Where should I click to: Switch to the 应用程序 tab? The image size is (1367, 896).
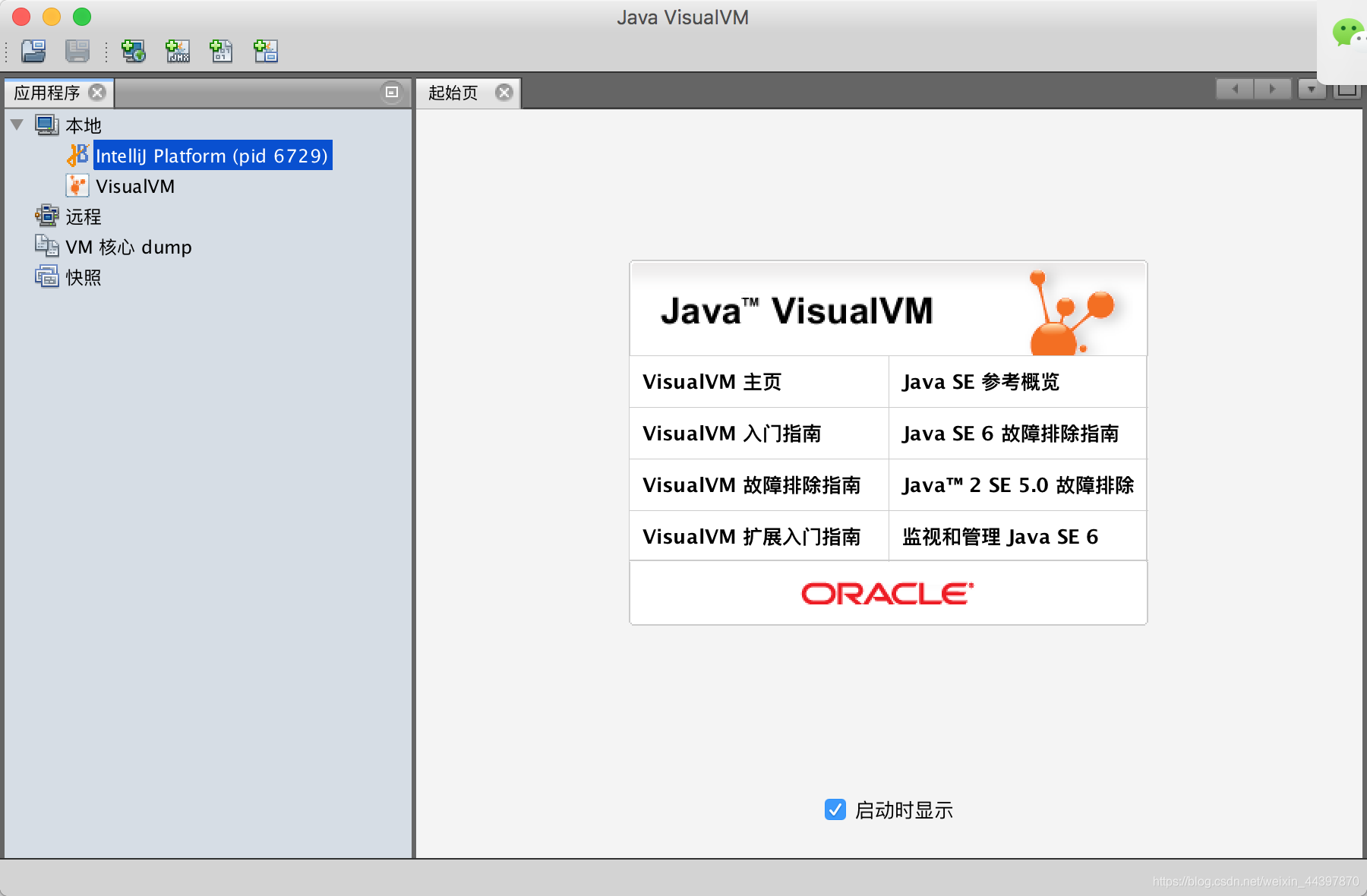[47, 93]
